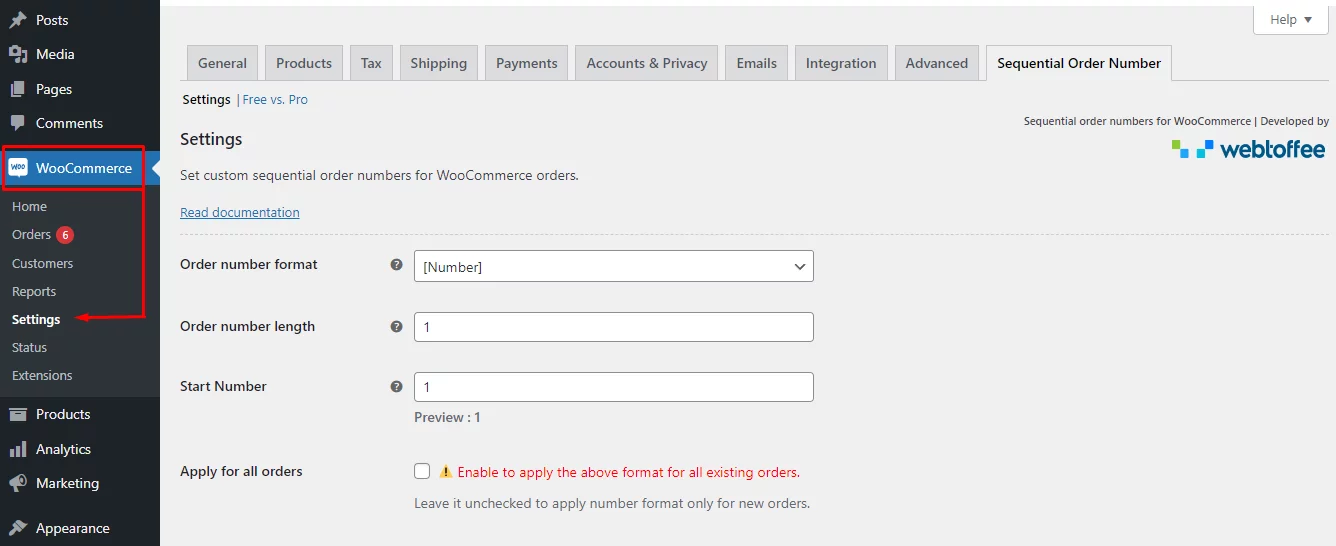Image resolution: width=1336 pixels, height=546 pixels.
Task: Click the Pages icon in sidebar
Action: [x=18, y=89]
